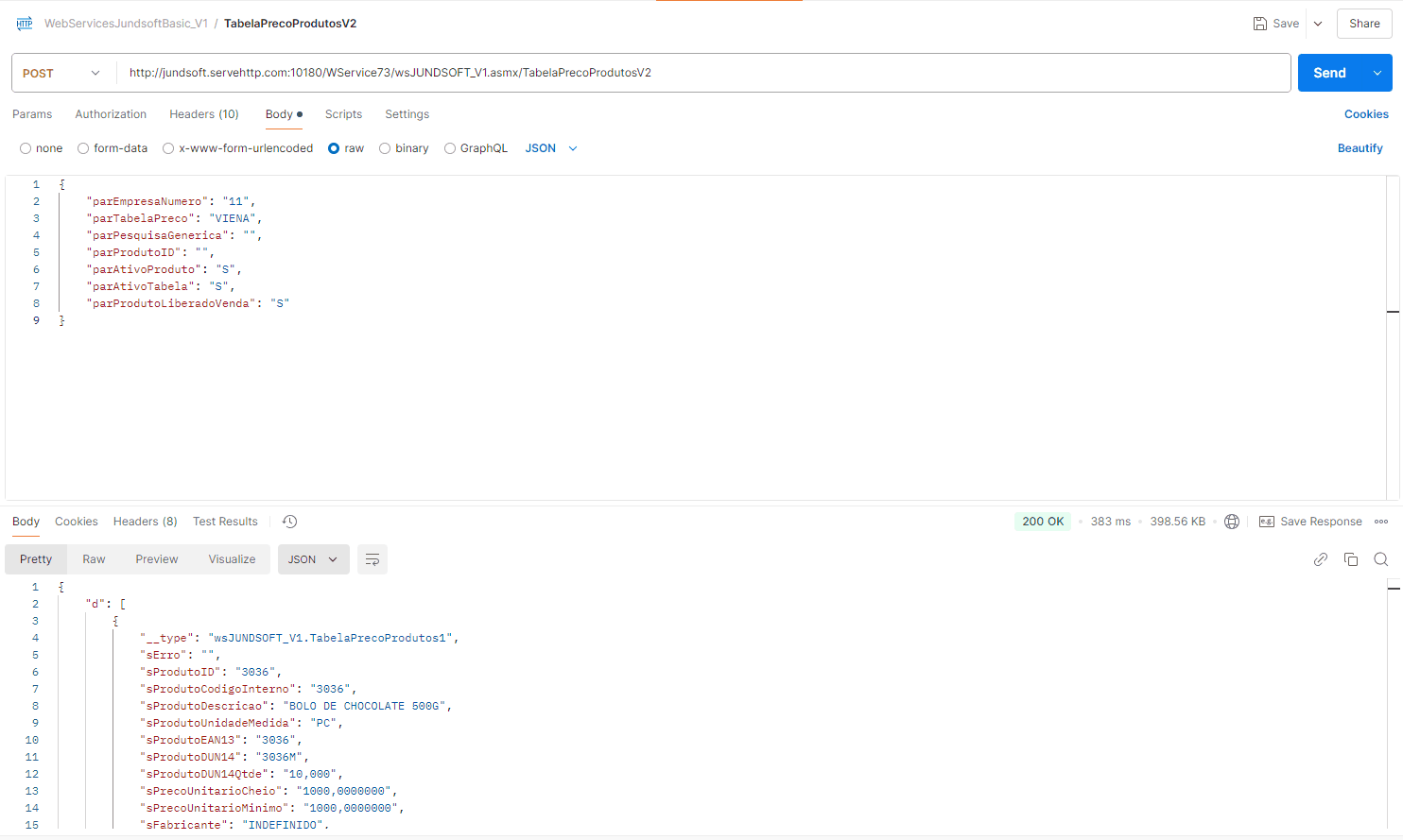Click the Beautify link

coord(1360,148)
